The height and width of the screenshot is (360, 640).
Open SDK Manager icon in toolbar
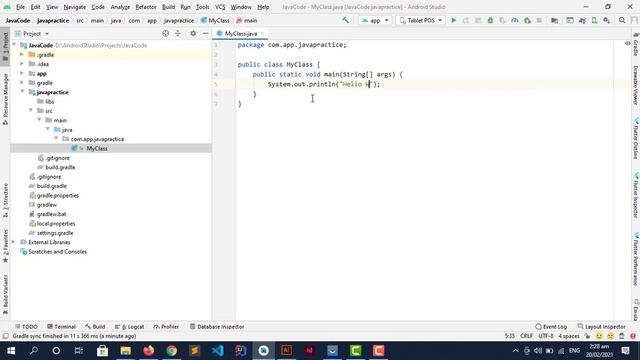tap(607, 20)
